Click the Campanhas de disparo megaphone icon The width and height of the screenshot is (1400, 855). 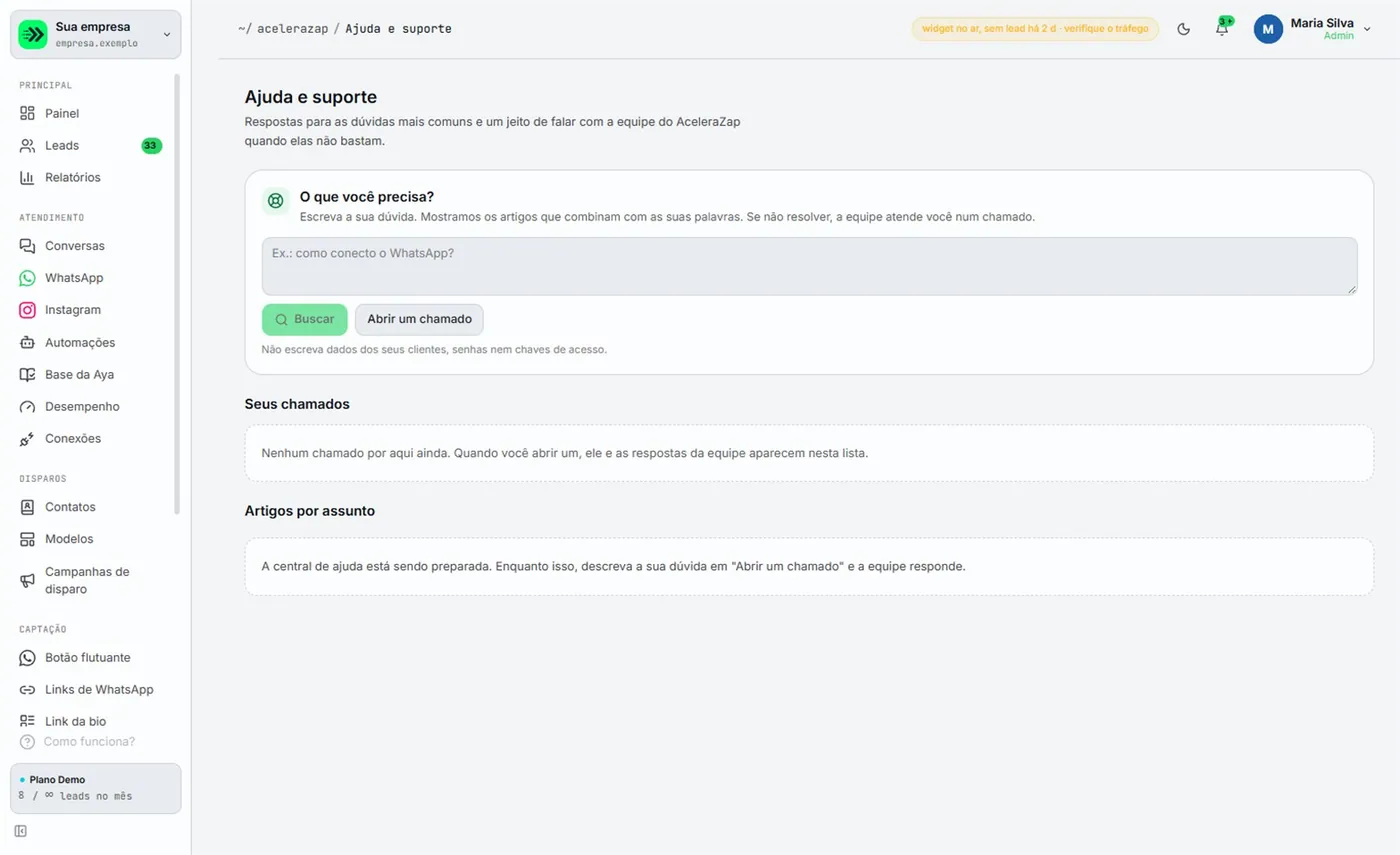click(x=27, y=581)
